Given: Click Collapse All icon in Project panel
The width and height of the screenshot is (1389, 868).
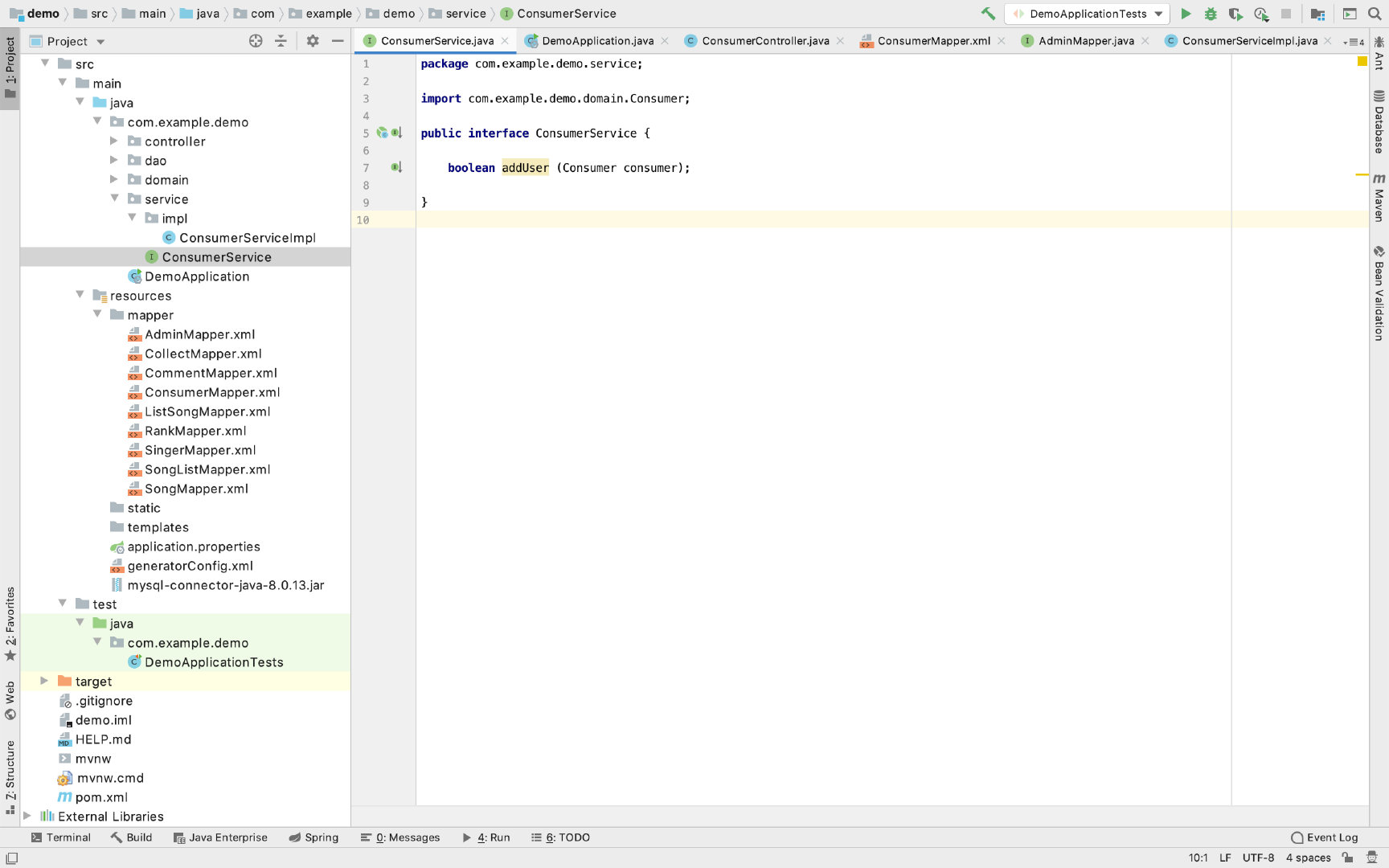Looking at the screenshot, I should (281, 41).
